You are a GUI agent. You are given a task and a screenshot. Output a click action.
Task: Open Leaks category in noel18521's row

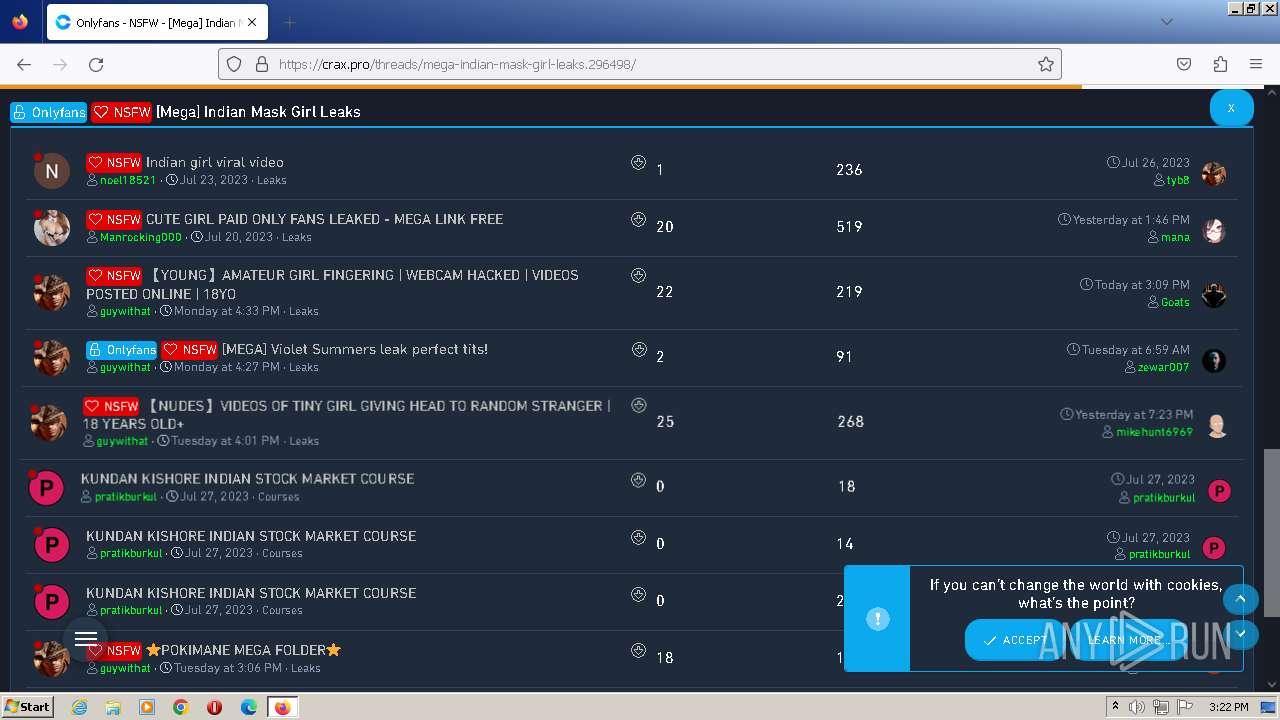click(272, 181)
